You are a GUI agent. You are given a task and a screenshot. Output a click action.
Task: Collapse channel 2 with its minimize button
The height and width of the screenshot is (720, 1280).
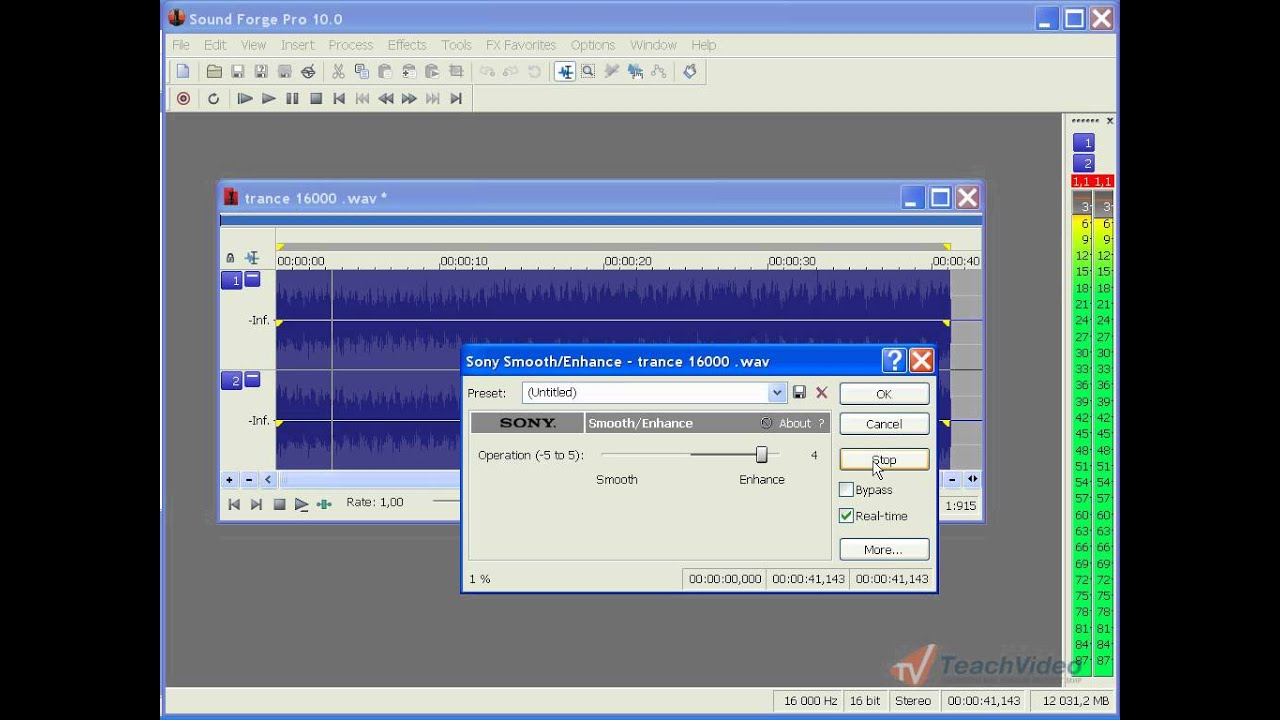(x=252, y=380)
